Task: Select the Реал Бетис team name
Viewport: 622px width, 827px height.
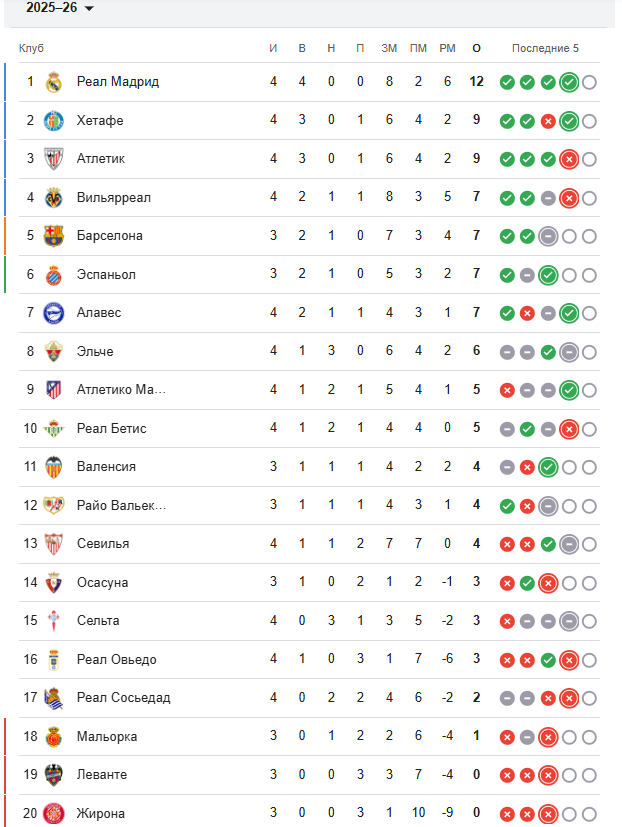Action: pyautogui.click(x=112, y=429)
